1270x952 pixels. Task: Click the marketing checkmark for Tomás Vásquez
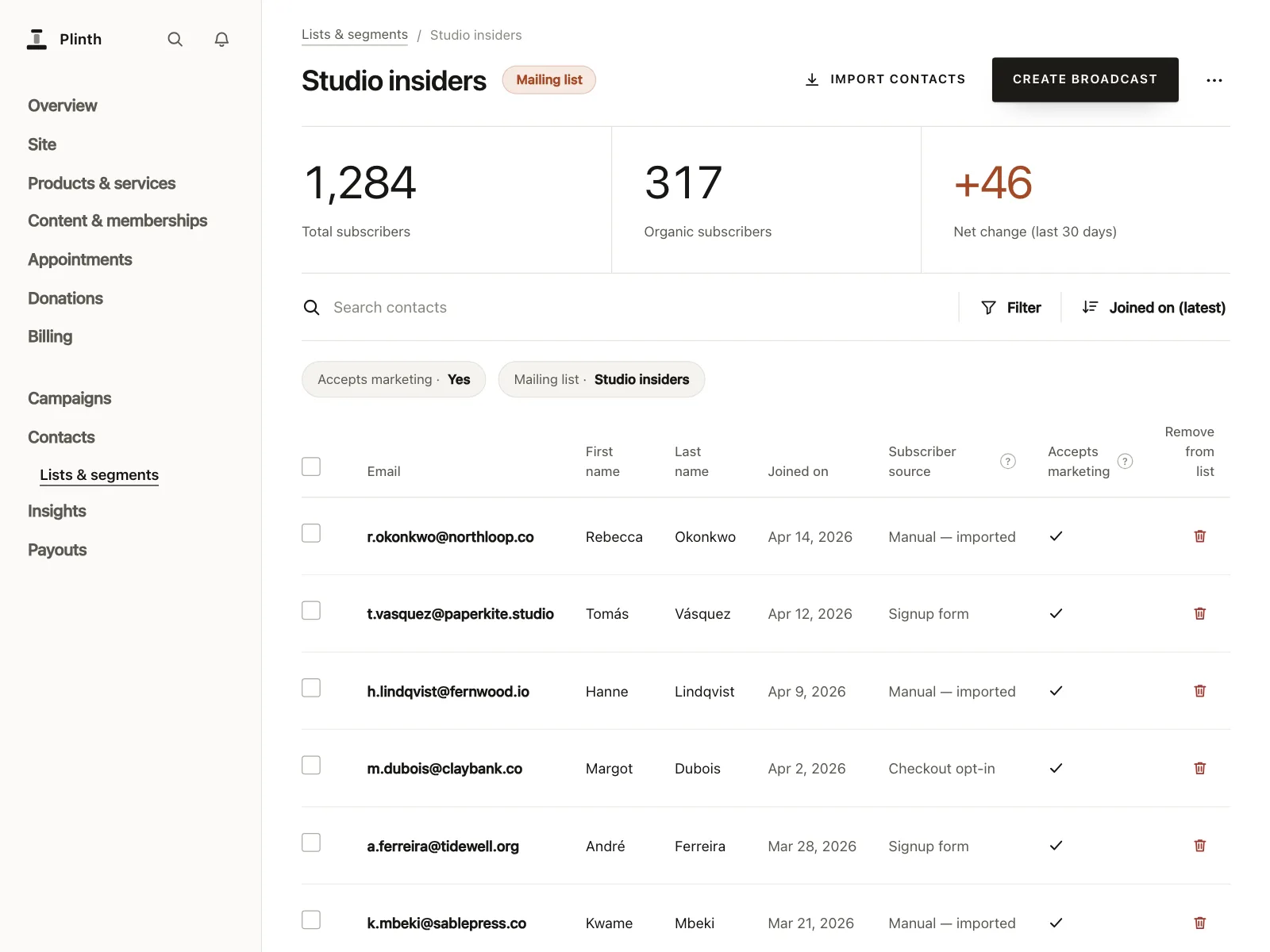click(x=1056, y=613)
